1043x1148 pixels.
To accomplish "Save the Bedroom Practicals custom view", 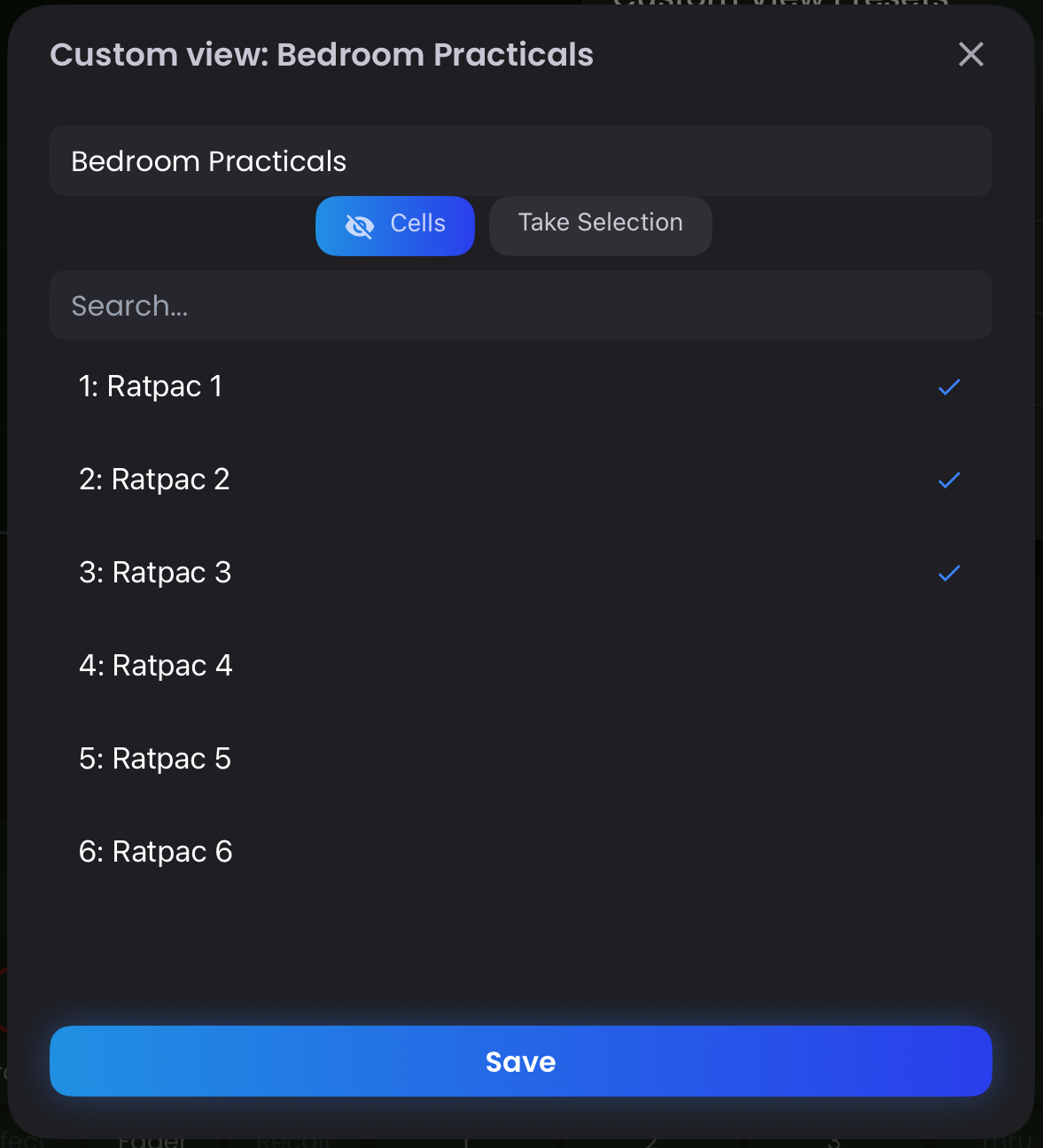I will pos(520,1061).
